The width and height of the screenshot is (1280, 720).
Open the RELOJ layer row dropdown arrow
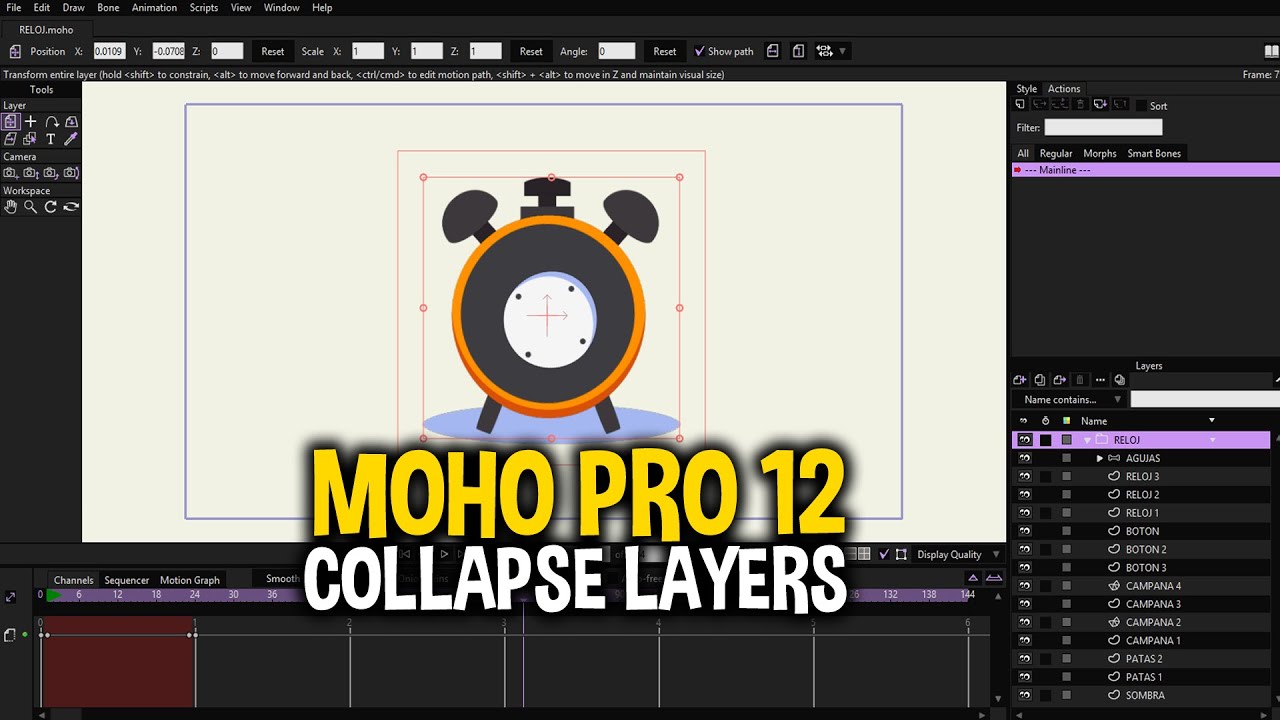pos(1212,440)
